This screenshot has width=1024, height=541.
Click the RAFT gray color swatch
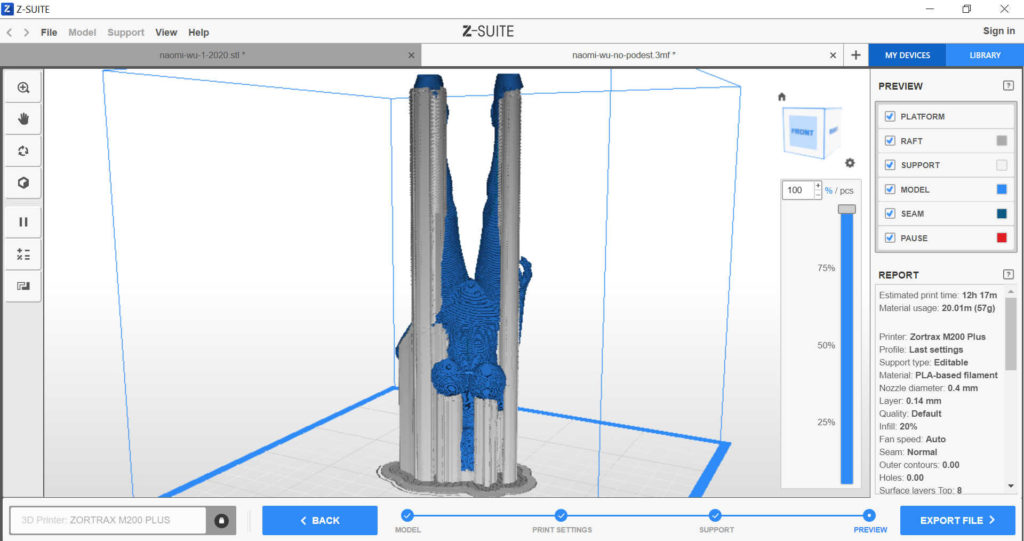(x=1002, y=140)
